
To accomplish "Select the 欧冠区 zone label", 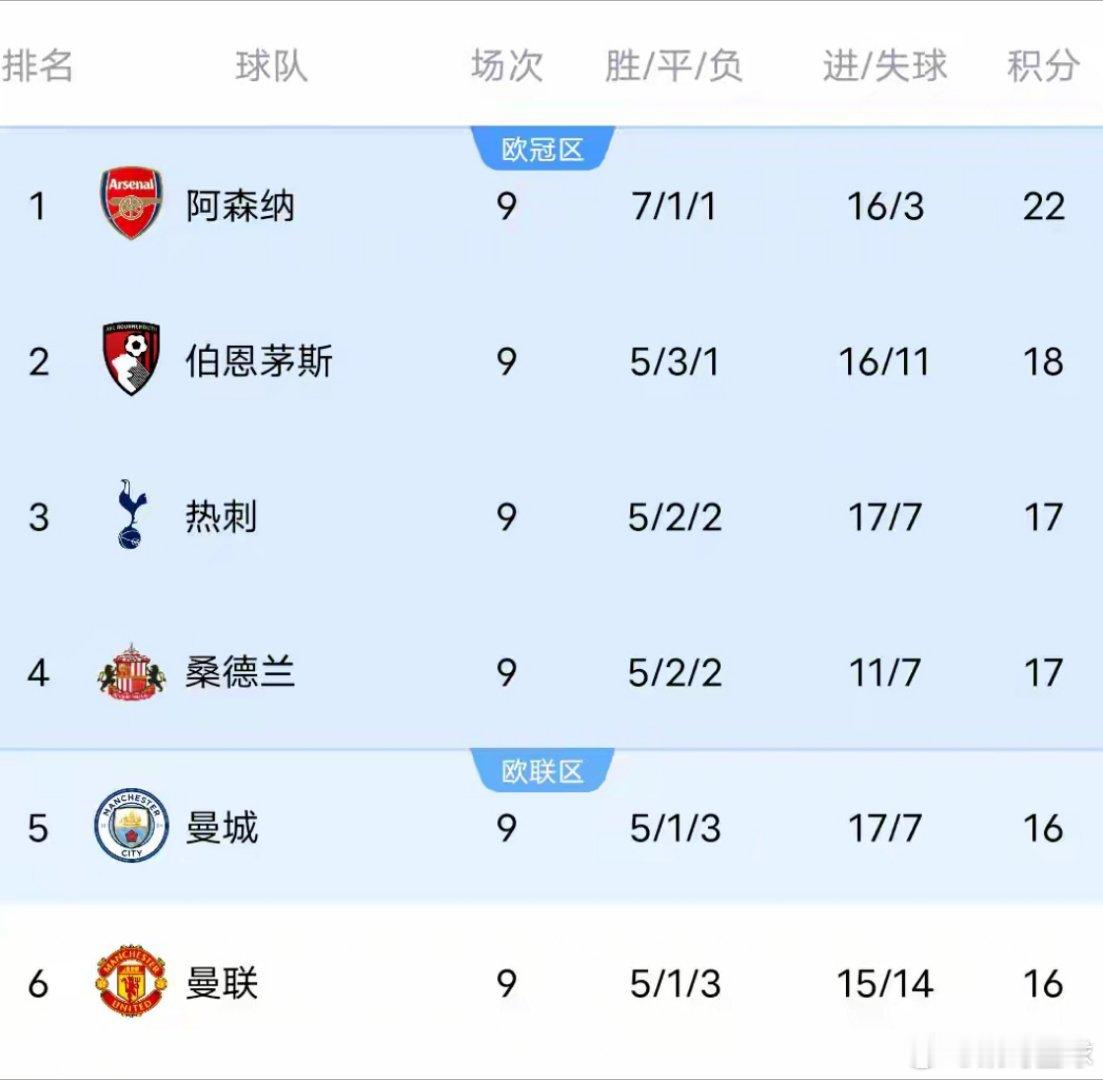I will pos(542,150).
